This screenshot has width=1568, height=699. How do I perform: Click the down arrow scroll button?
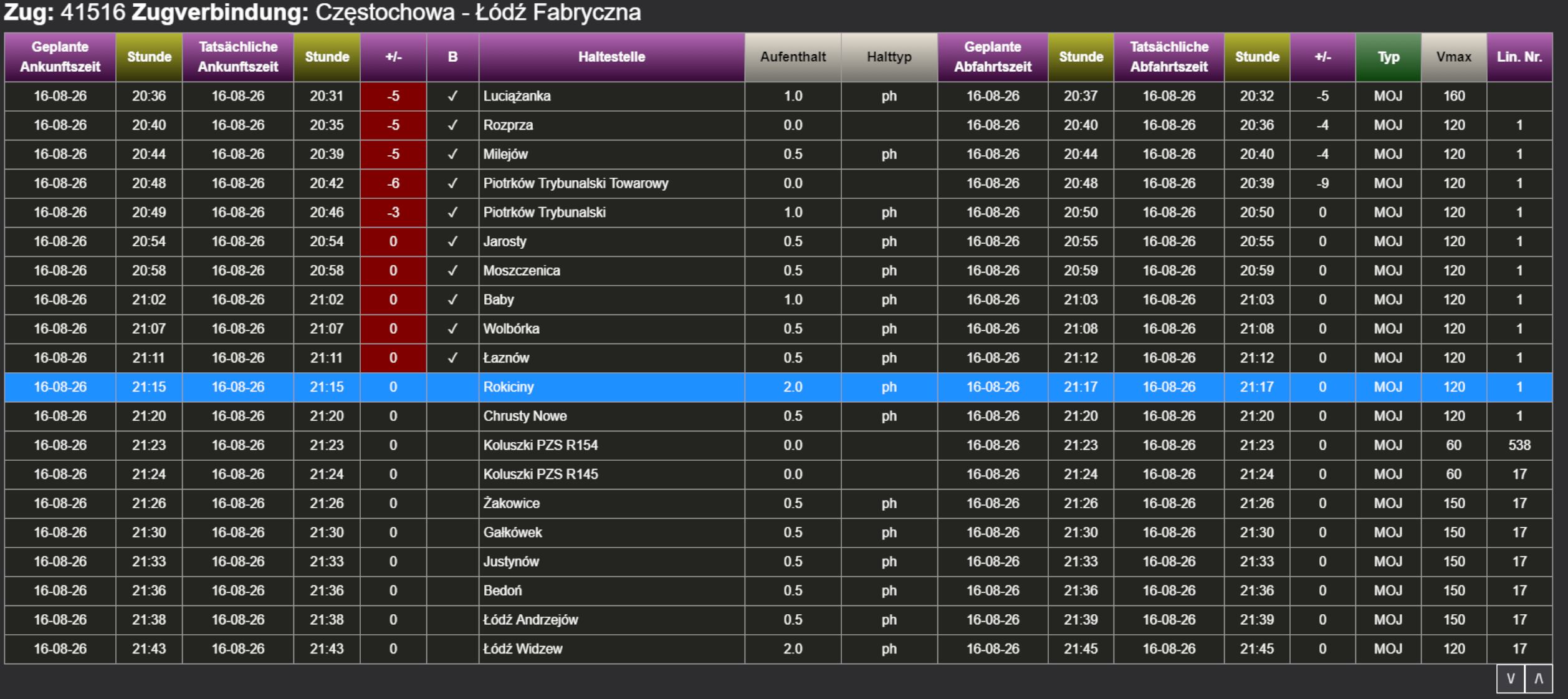pyautogui.click(x=1511, y=678)
